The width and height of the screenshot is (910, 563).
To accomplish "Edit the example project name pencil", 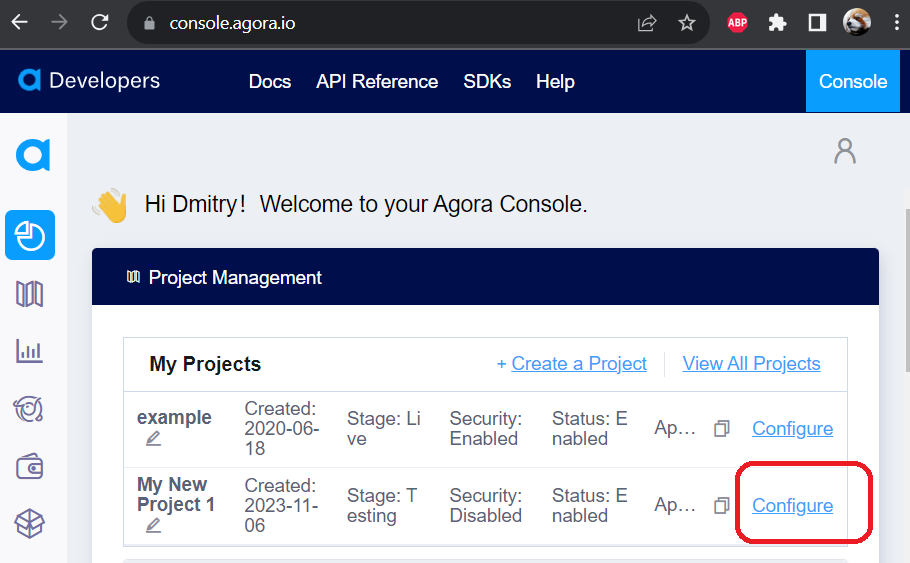I will [x=153, y=438].
